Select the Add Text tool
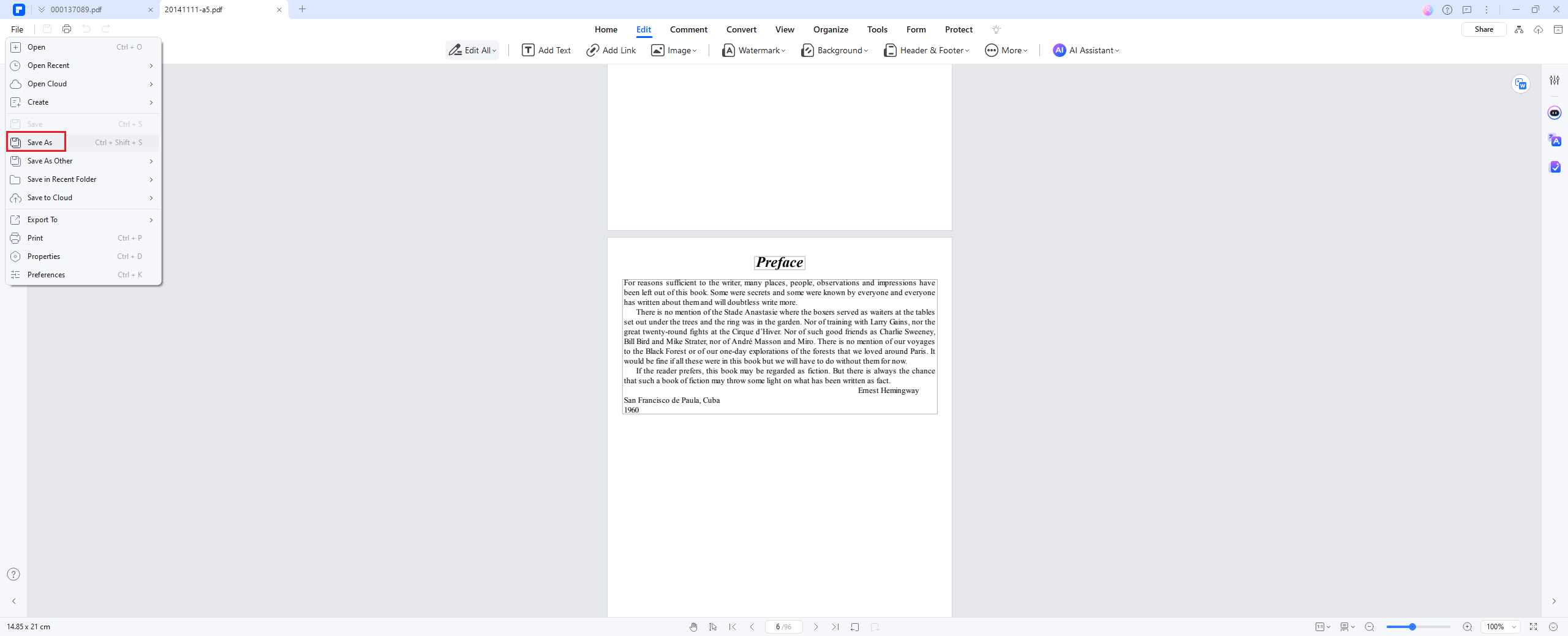This screenshot has height=636, width=1568. click(546, 50)
